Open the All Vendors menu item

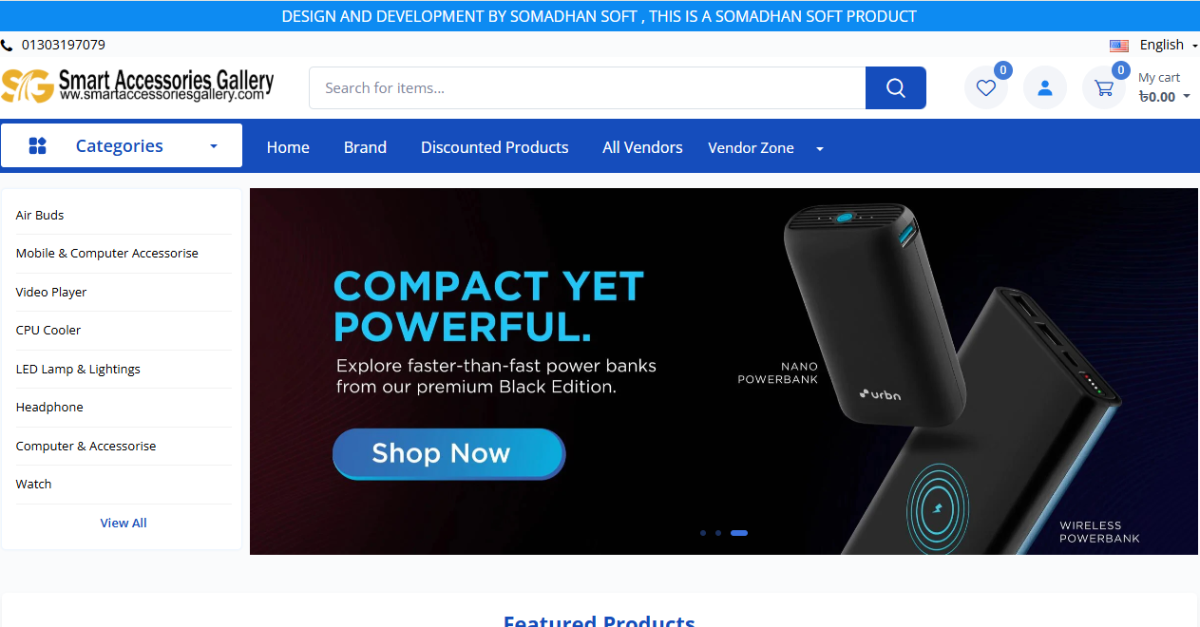pos(643,147)
